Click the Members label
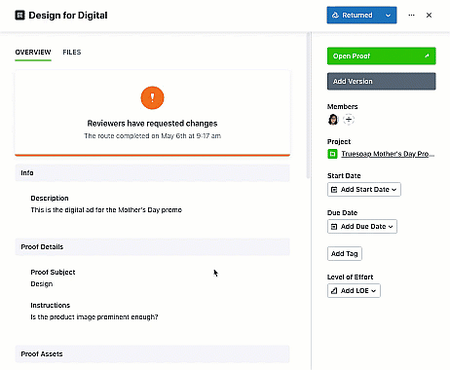This screenshot has height=370, width=450. point(342,107)
